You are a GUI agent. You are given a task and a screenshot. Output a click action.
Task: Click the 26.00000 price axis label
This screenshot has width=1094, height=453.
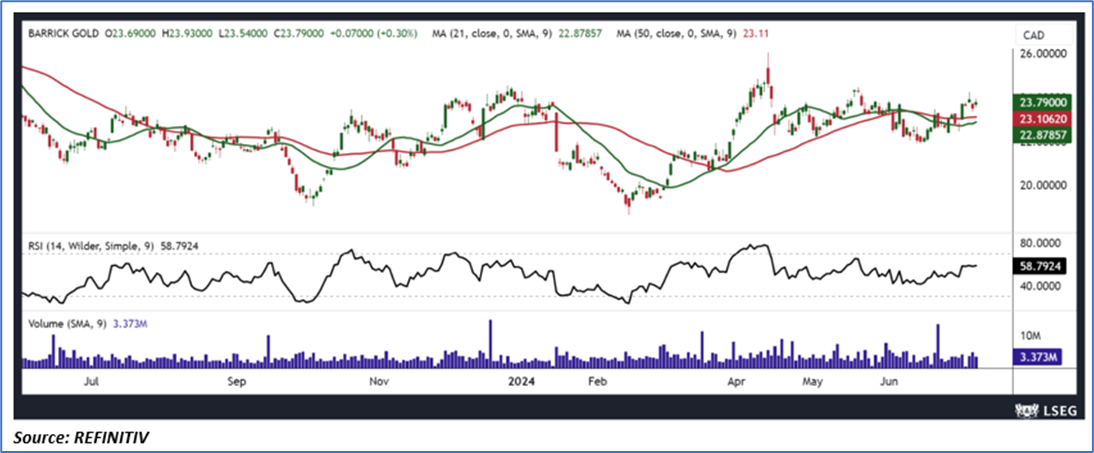1042,54
